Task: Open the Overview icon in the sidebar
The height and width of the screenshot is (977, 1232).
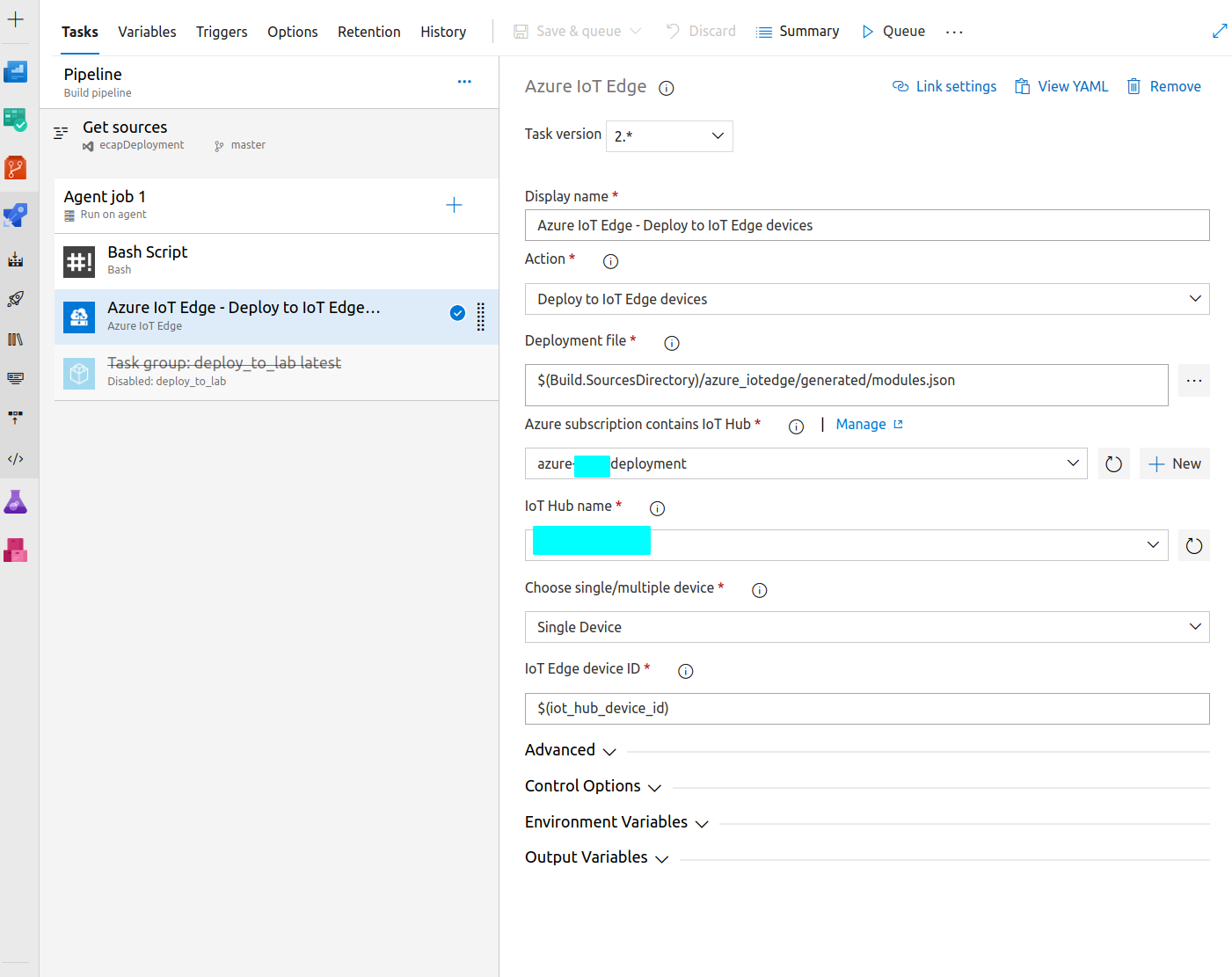Action: pyautogui.click(x=16, y=71)
